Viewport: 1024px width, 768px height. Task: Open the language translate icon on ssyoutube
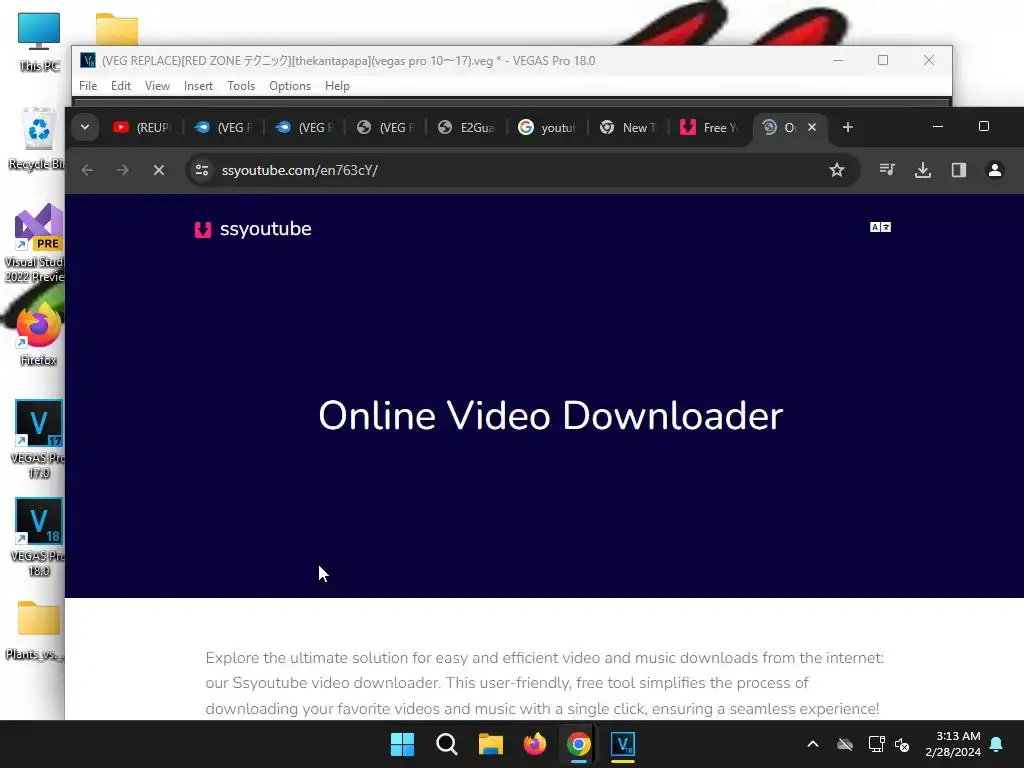(x=880, y=227)
